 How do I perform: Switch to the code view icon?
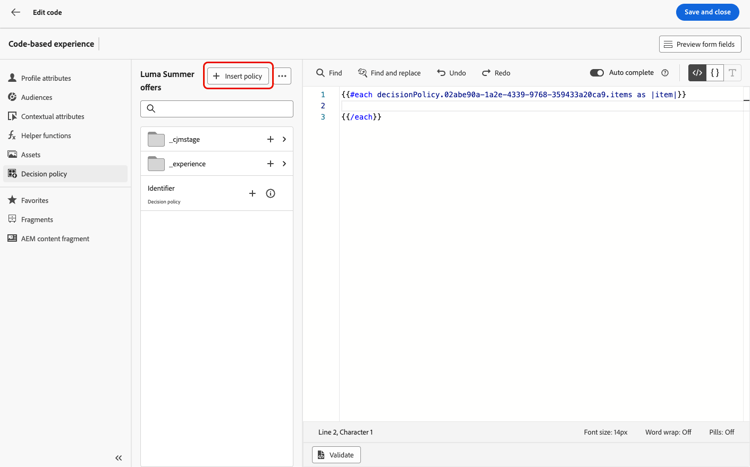pos(697,73)
